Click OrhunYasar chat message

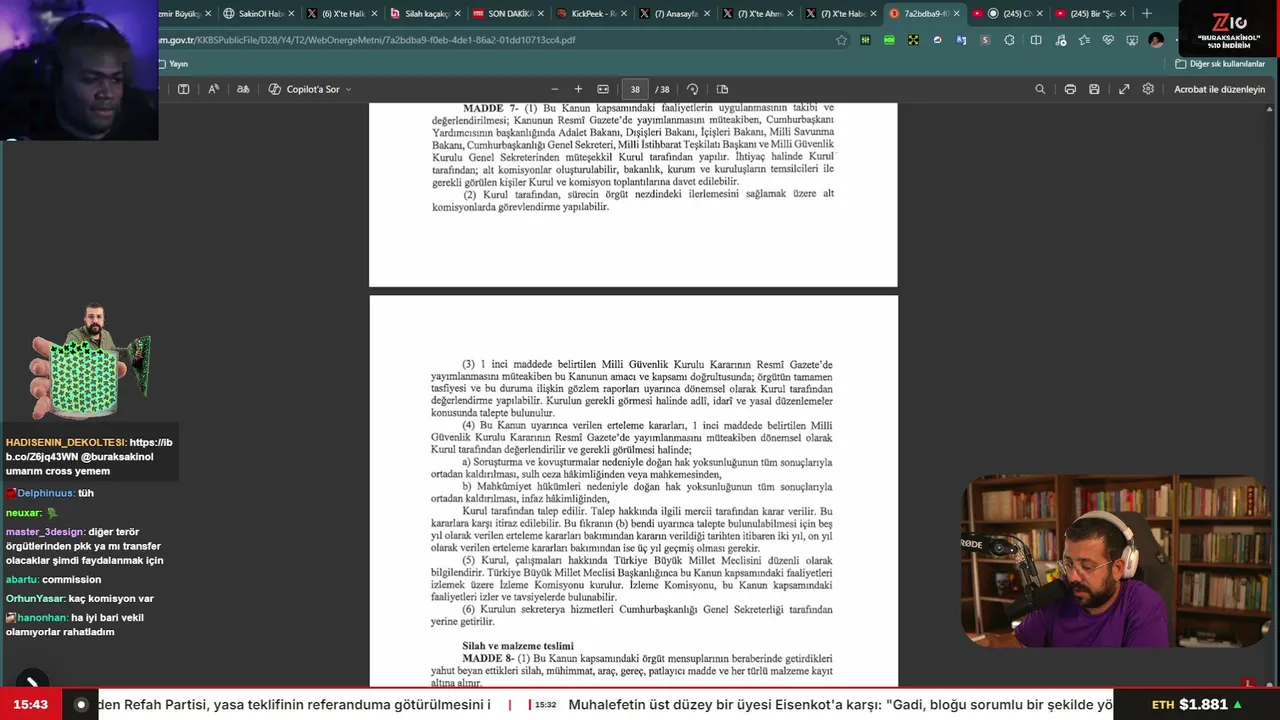(80, 598)
